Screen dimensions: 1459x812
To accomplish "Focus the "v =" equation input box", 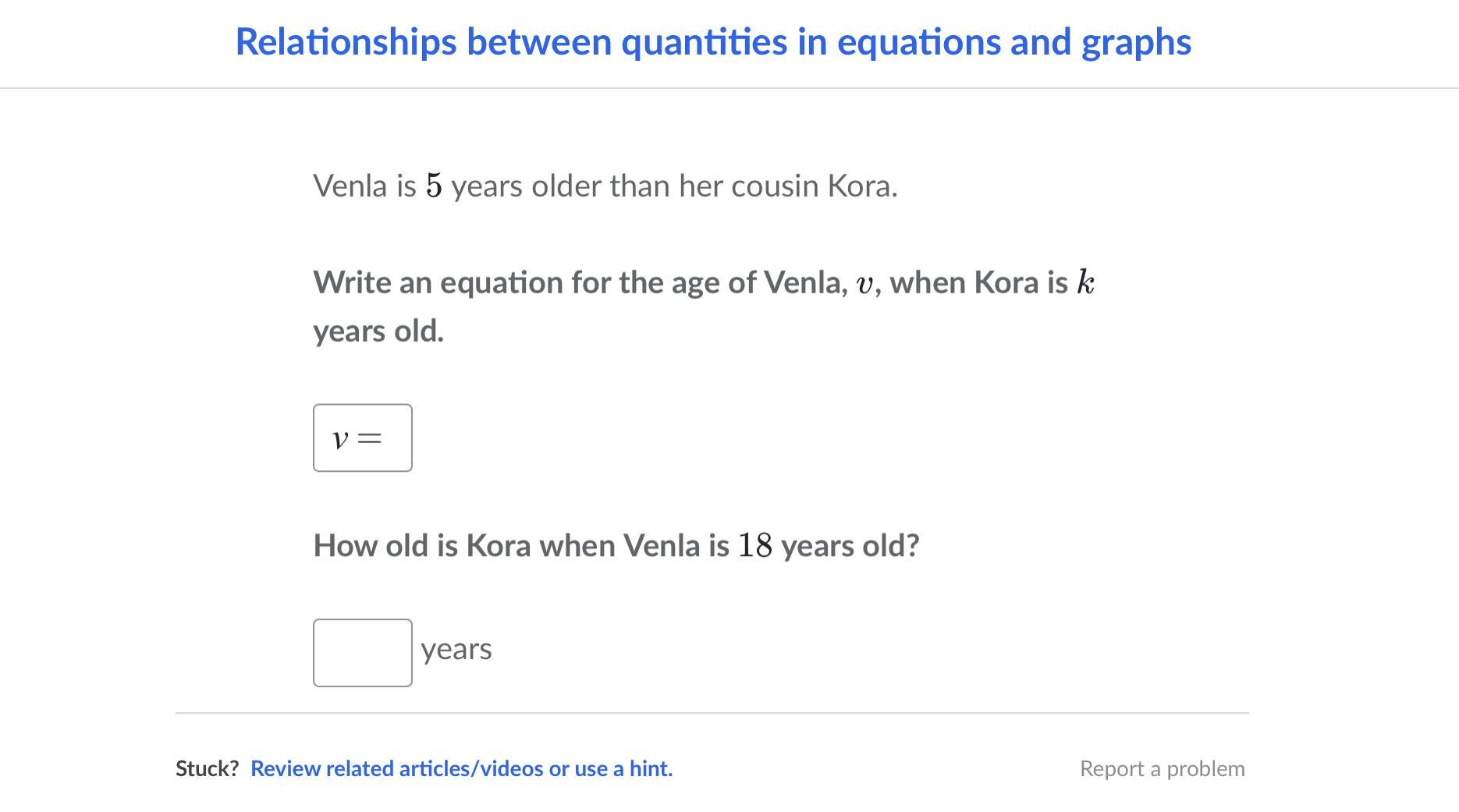I will pyautogui.click(x=363, y=438).
